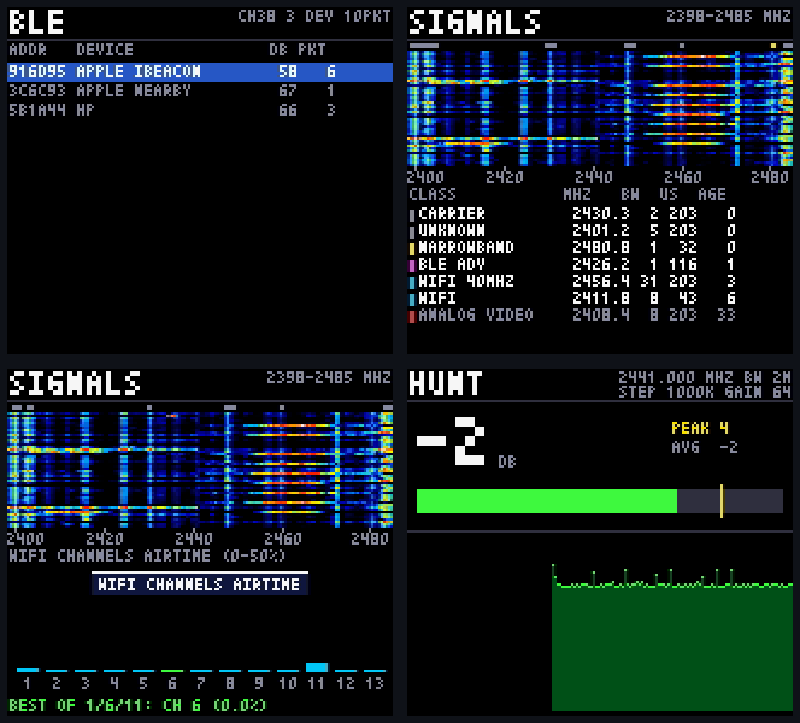This screenshot has width=800, height=723.
Task: Click the AGE column header
Action: [712, 194]
